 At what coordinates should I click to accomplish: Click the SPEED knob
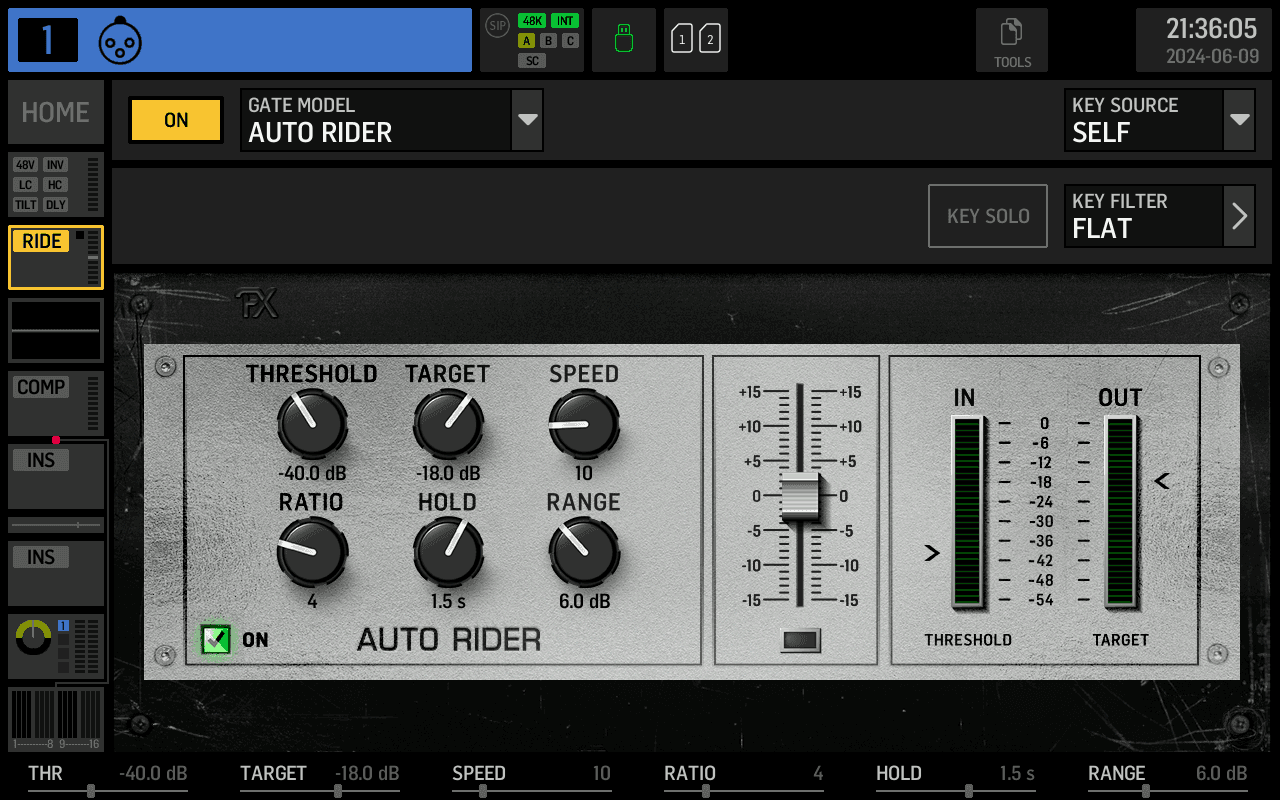click(584, 423)
